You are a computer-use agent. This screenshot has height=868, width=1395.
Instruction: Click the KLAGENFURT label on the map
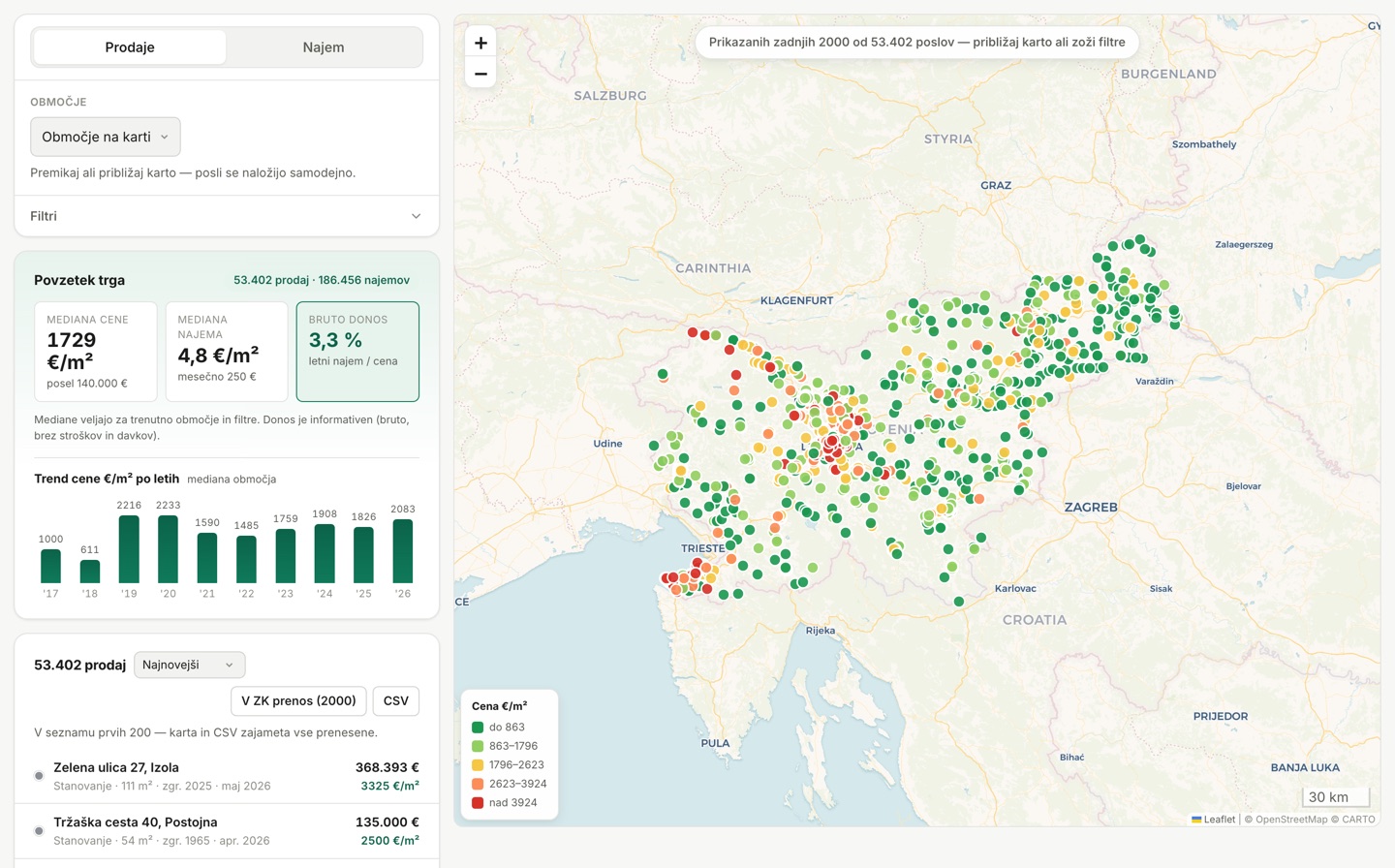796,300
